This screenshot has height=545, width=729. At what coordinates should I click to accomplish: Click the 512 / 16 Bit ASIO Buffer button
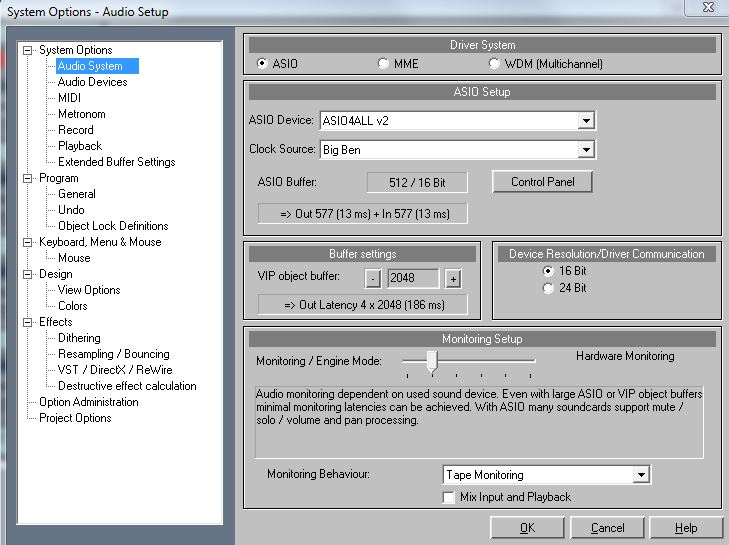[417, 182]
